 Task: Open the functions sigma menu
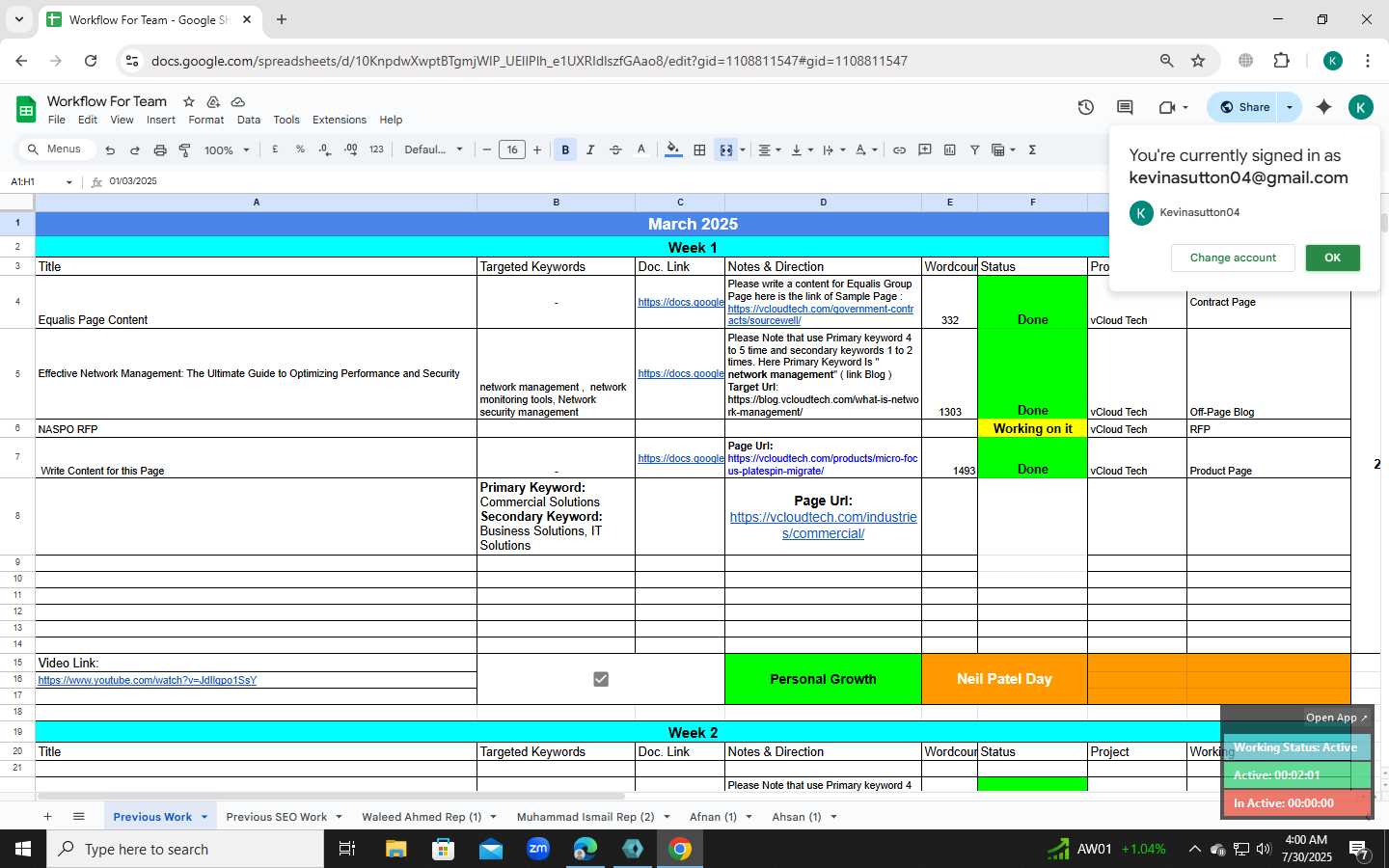point(1032,149)
